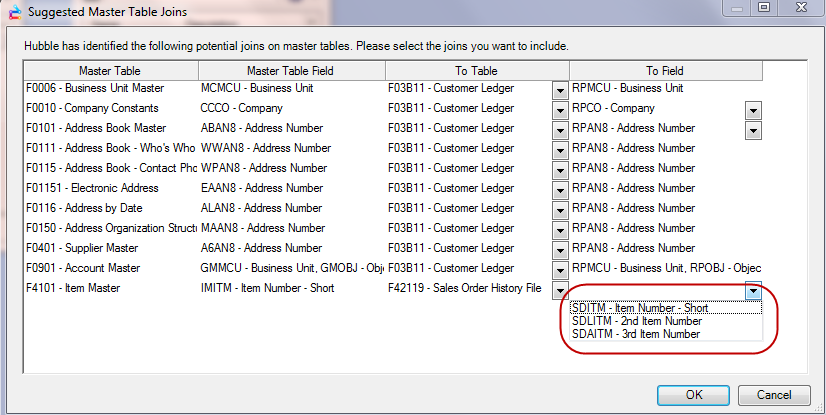Open To Table dropdown for F42119 Sales Order History File
Image resolution: width=826 pixels, height=415 pixels.
[x=560, y=289]
